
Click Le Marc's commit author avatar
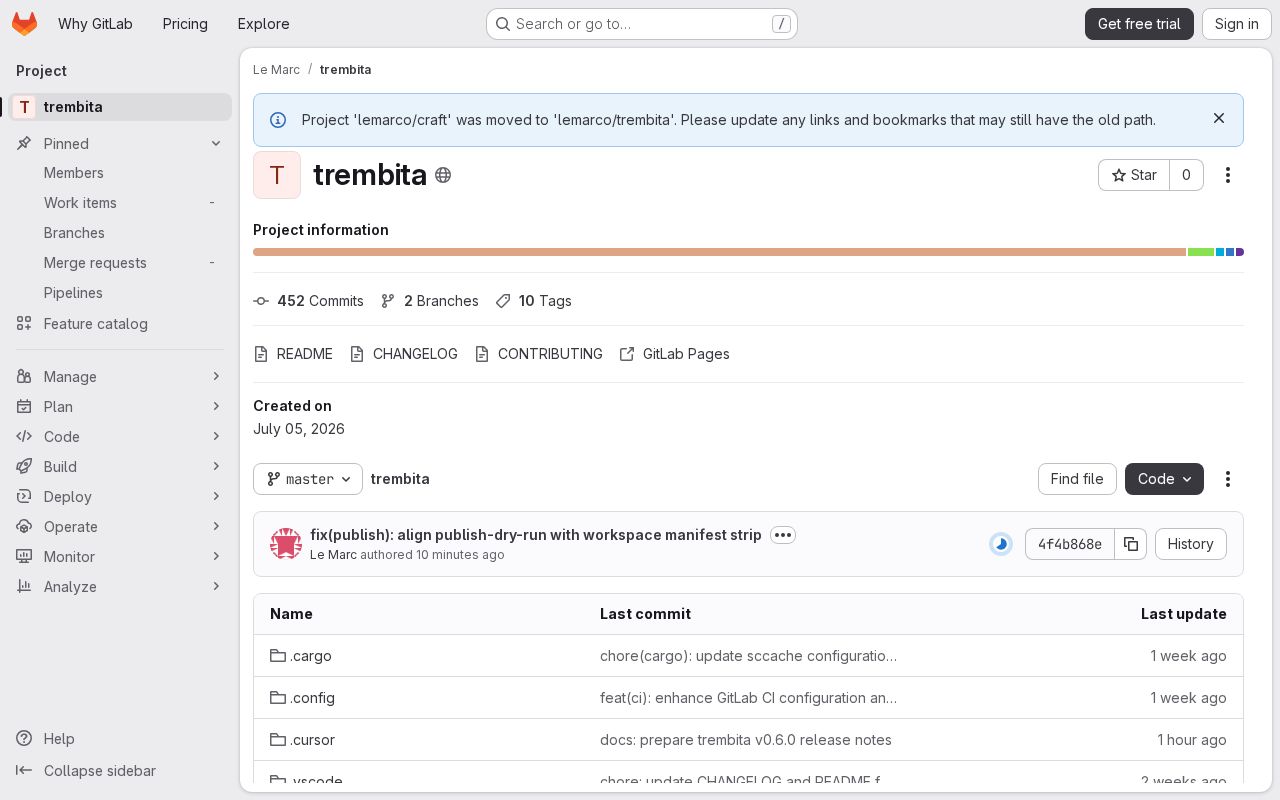click(286, 544)
